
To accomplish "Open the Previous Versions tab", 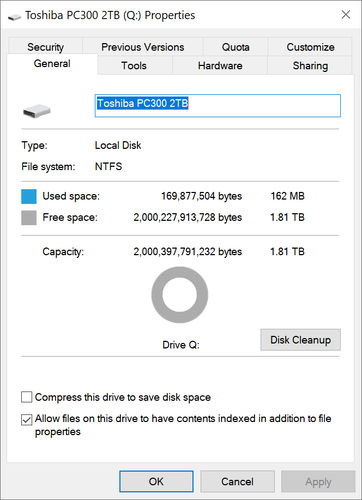I will coord(143,47).
